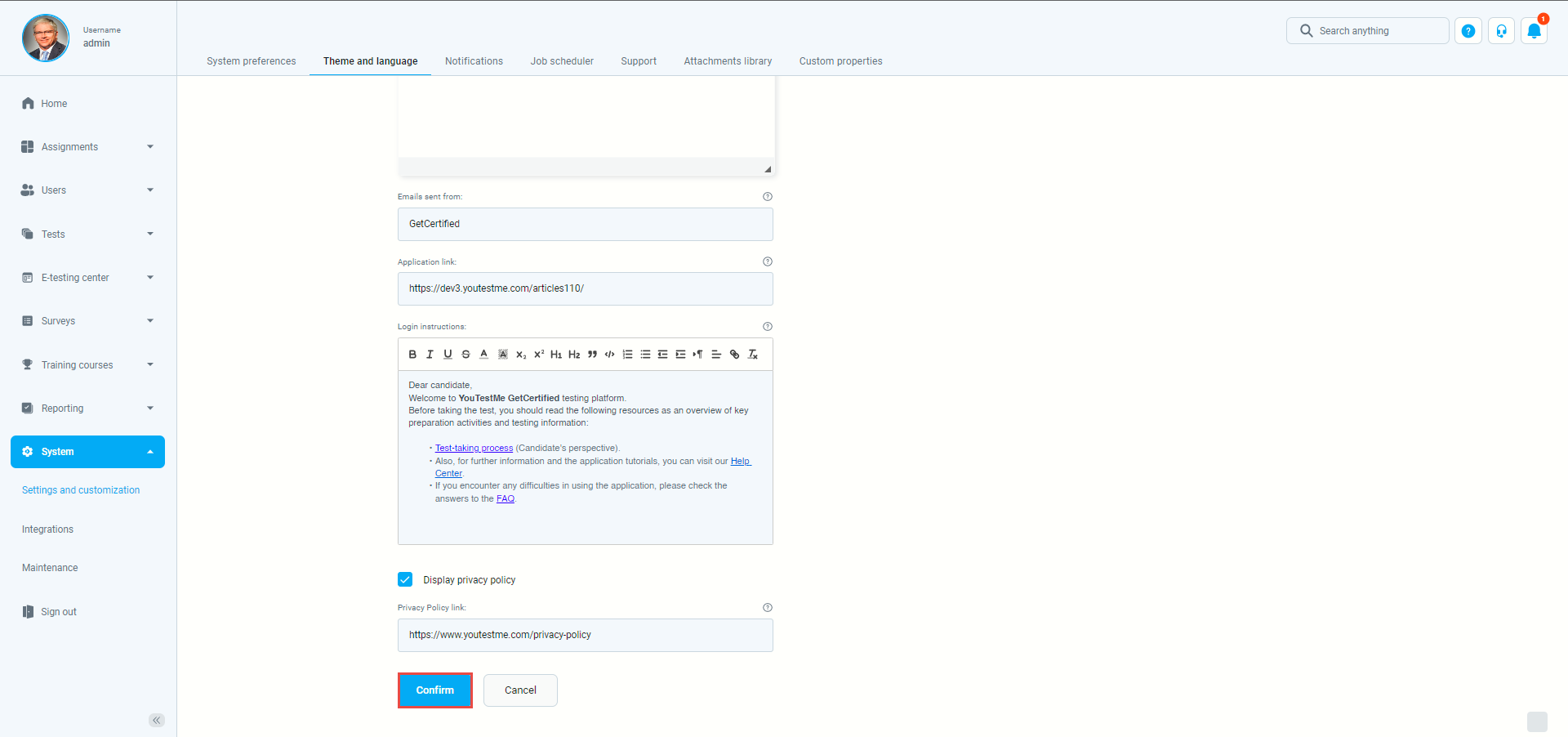Click the code block icon in editor toolbar
Viewport: 1568px width, 737px height.
click(609, 355)
